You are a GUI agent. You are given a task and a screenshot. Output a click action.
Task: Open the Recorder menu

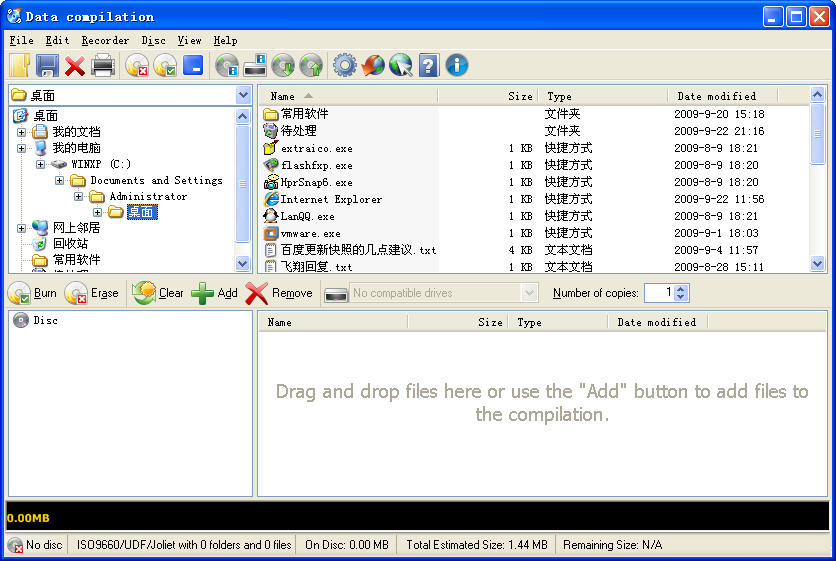pos(105,41)
